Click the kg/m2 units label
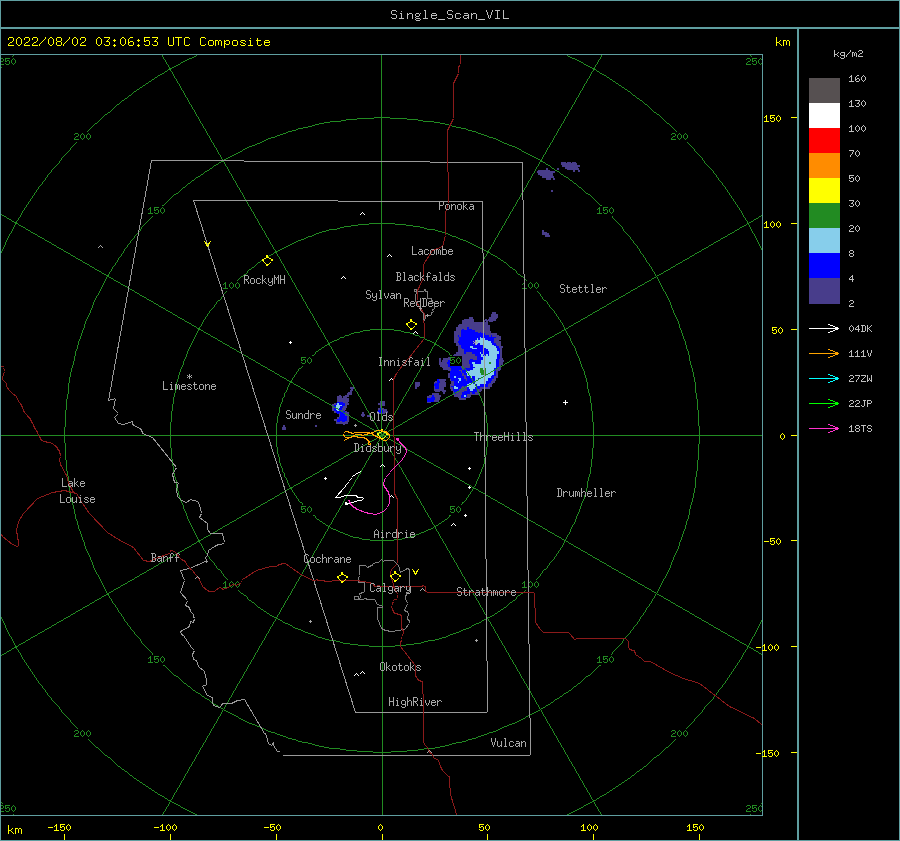900x841 pixels. coord(848,54)
